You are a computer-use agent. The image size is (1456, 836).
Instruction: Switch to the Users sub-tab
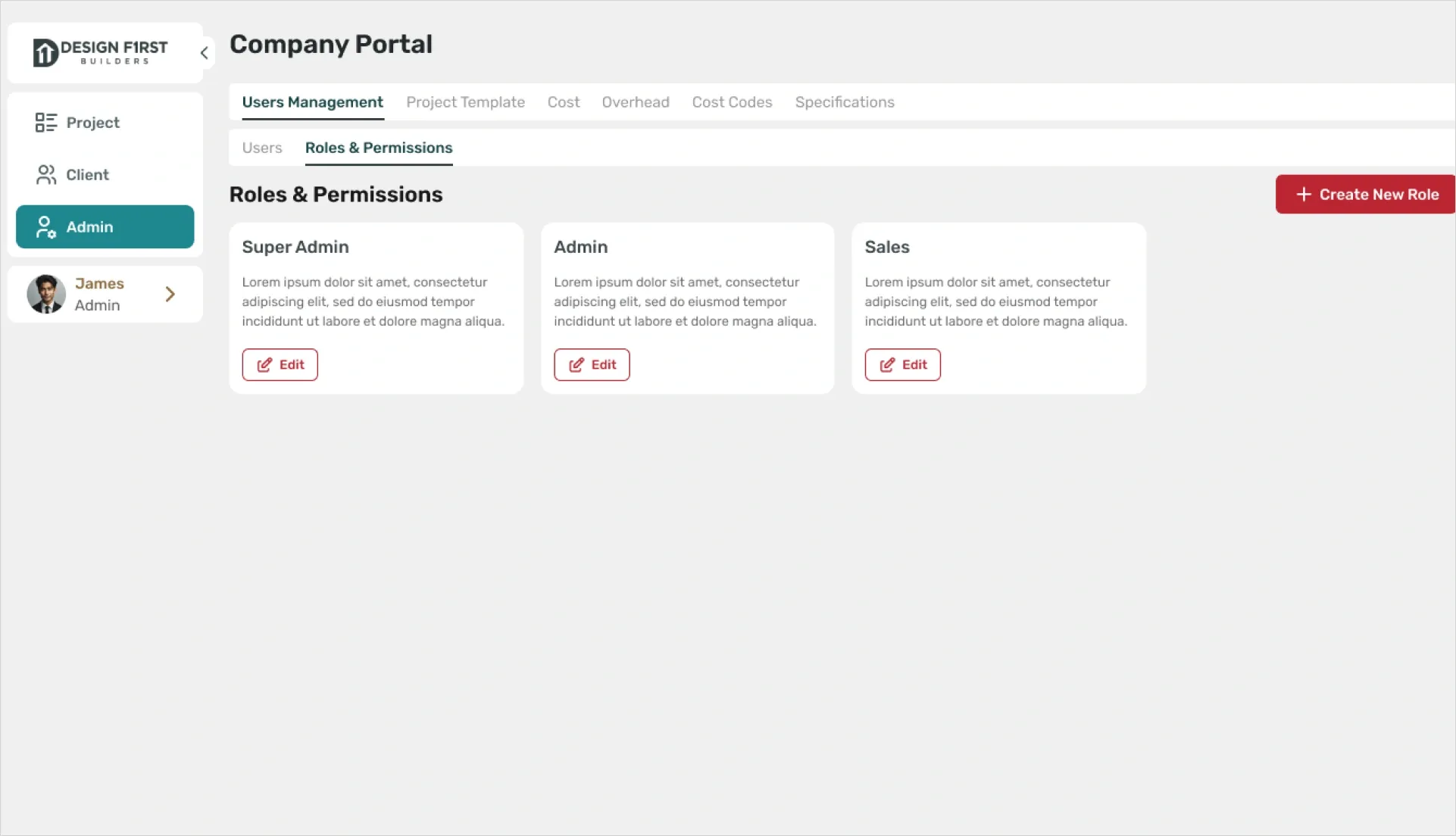[x=261, y=148]
